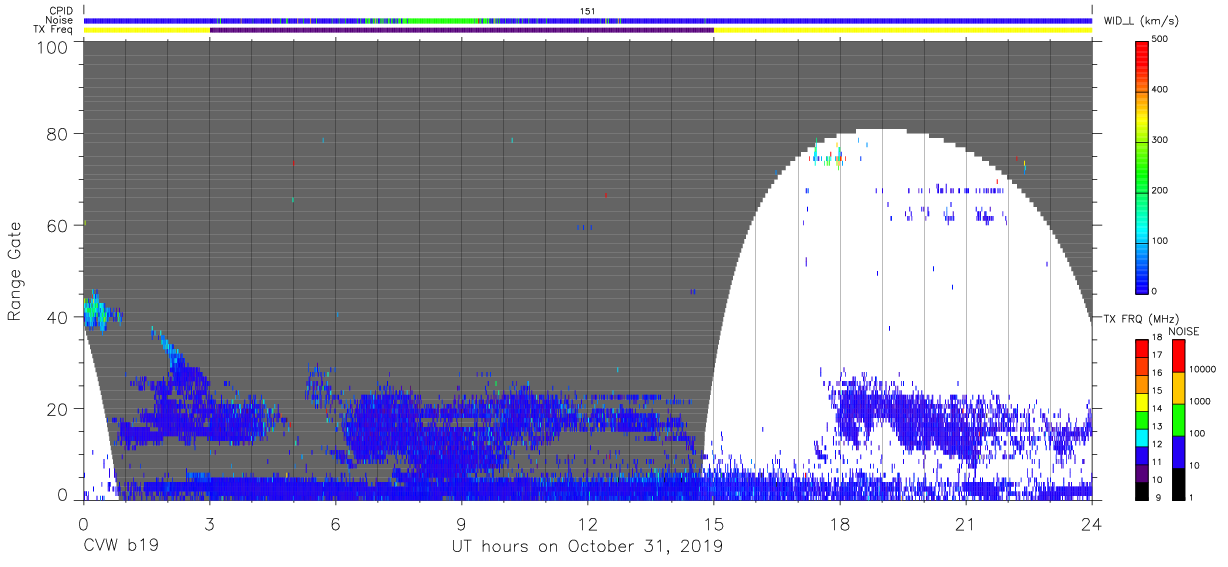
Task: Click x-axis tick label 12
Action: 587,523
